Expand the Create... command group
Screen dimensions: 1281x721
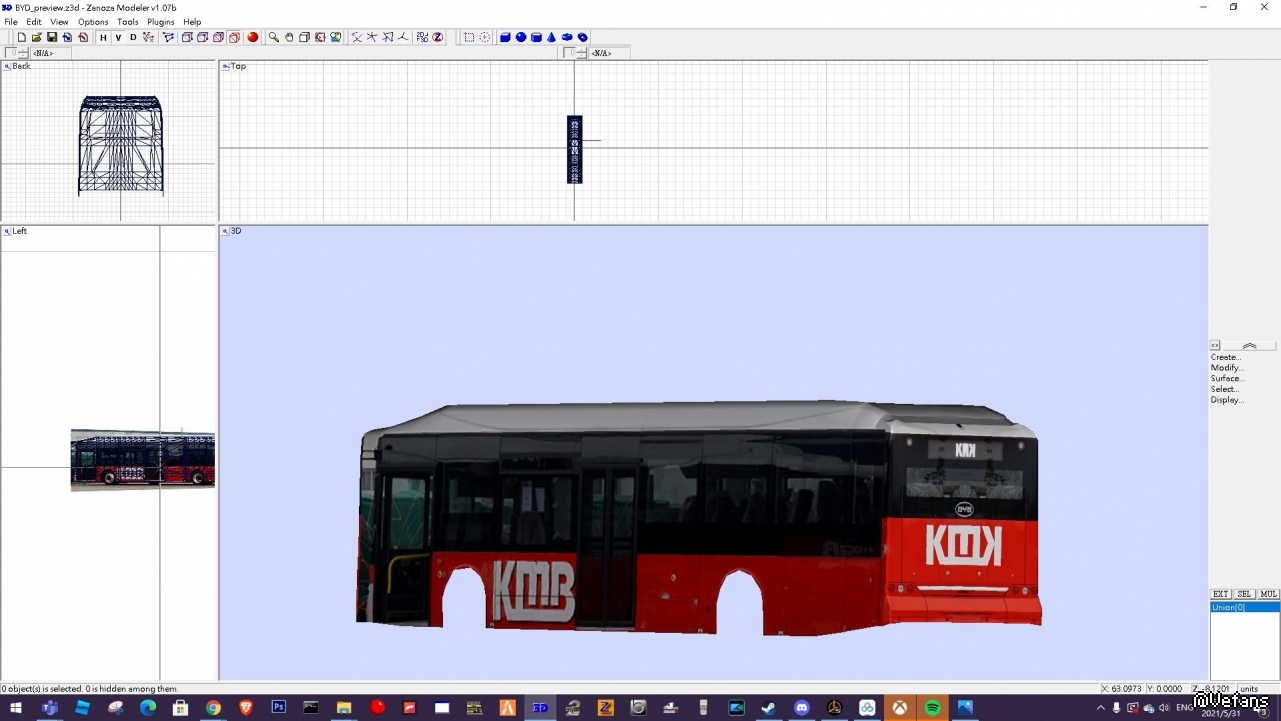click(1226, 357)
